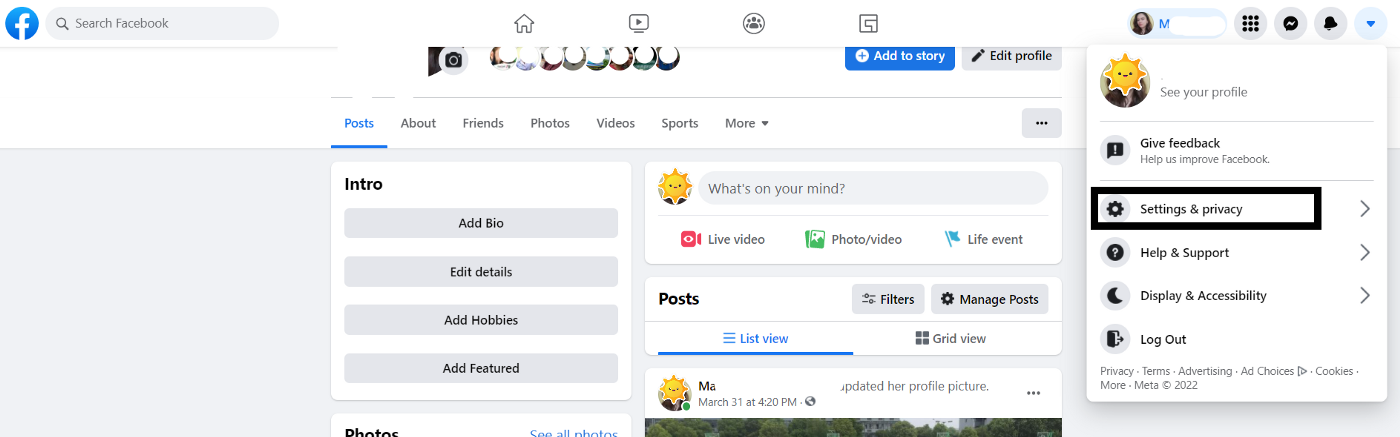This screenshot has height=437, width=1400.
Task: Open Ad Choices footer link
Action: coord(1274,371)
